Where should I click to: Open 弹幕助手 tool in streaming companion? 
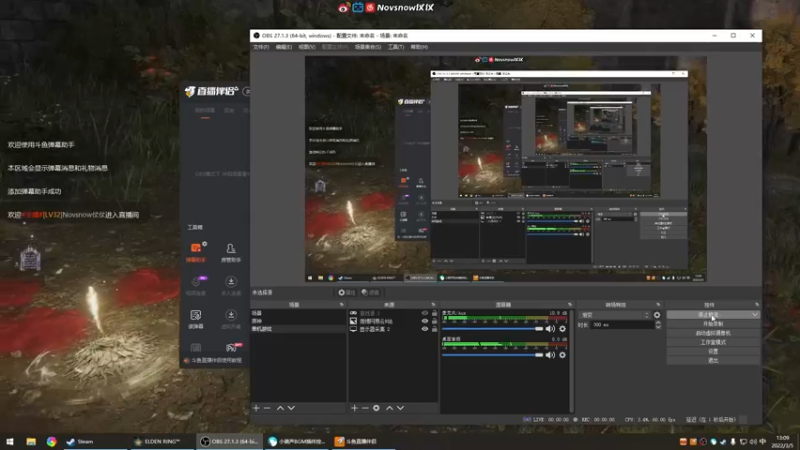tap(196, 252)
